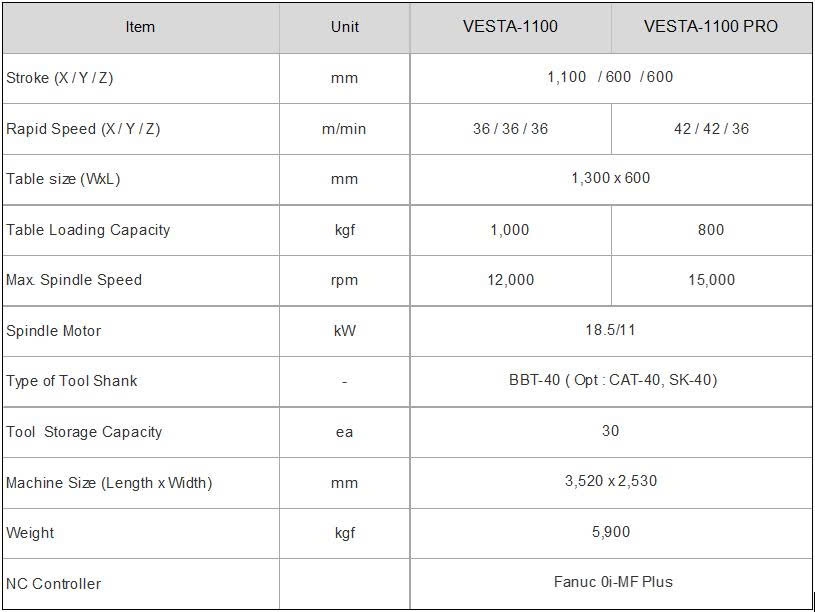
Task: Click the Unit column header
Action: point(344,27)
